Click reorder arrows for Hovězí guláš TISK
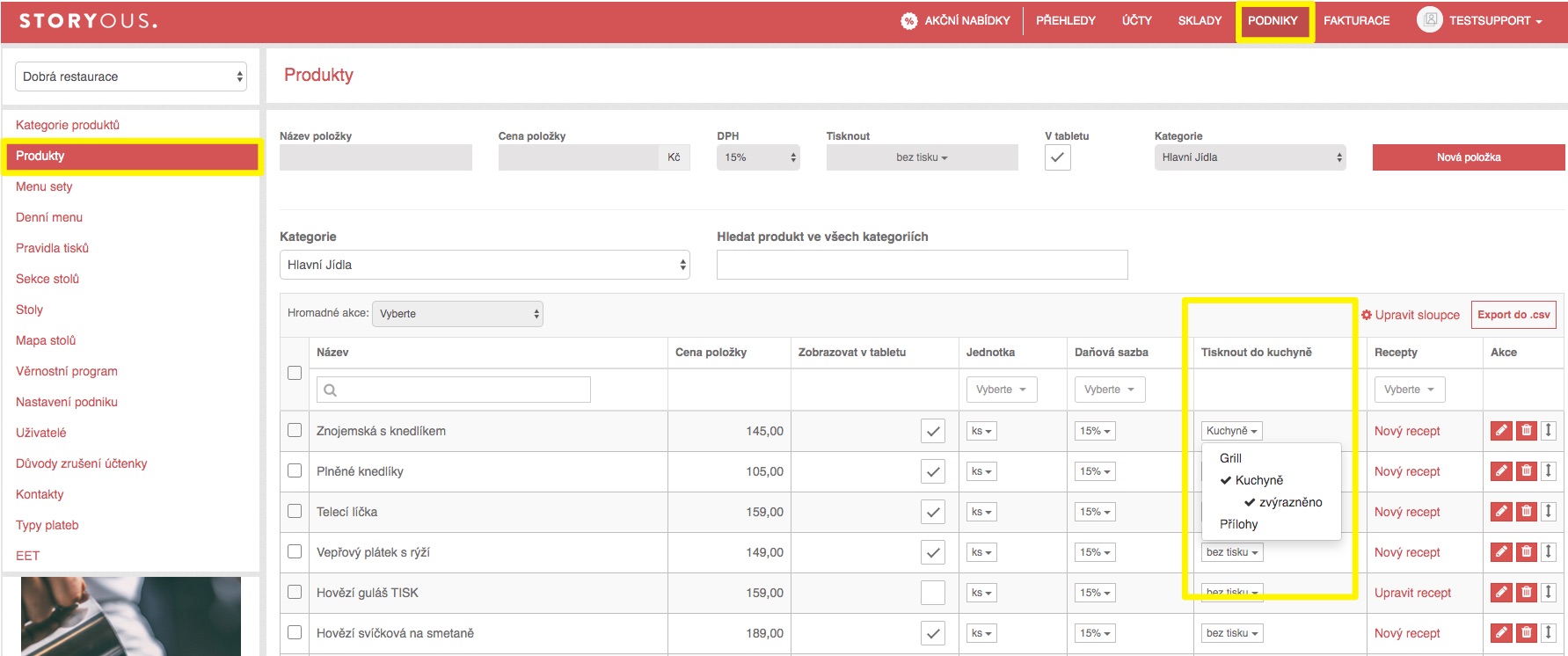The image size is (1568, 656). click(x=1549, y=593)
